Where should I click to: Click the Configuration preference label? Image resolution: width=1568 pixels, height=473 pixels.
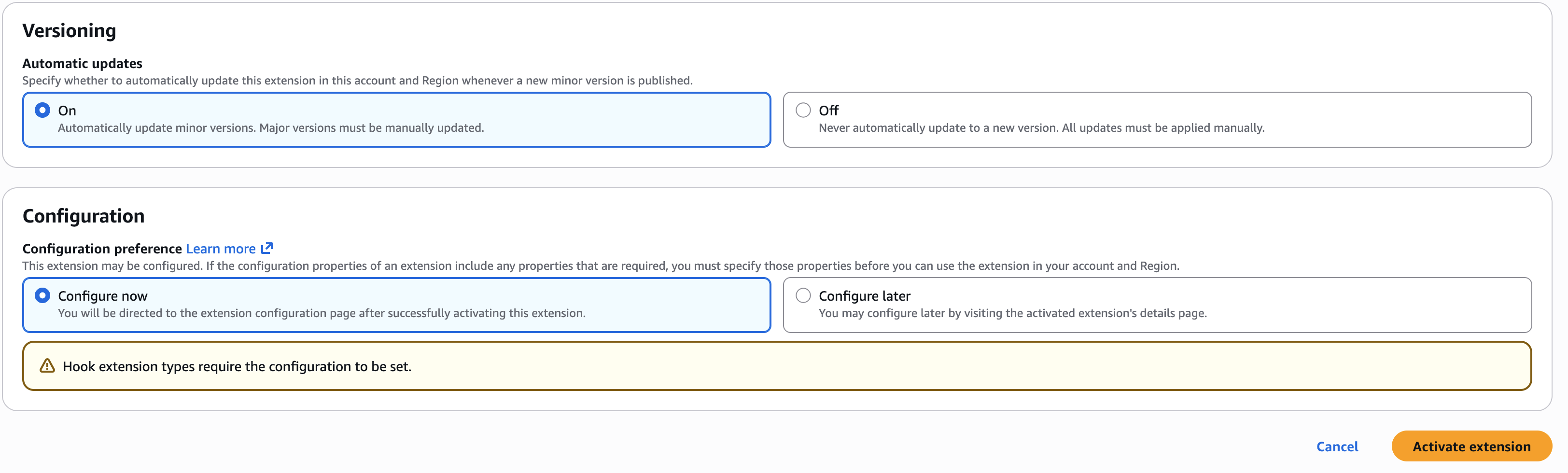click(x=102, y=249)
